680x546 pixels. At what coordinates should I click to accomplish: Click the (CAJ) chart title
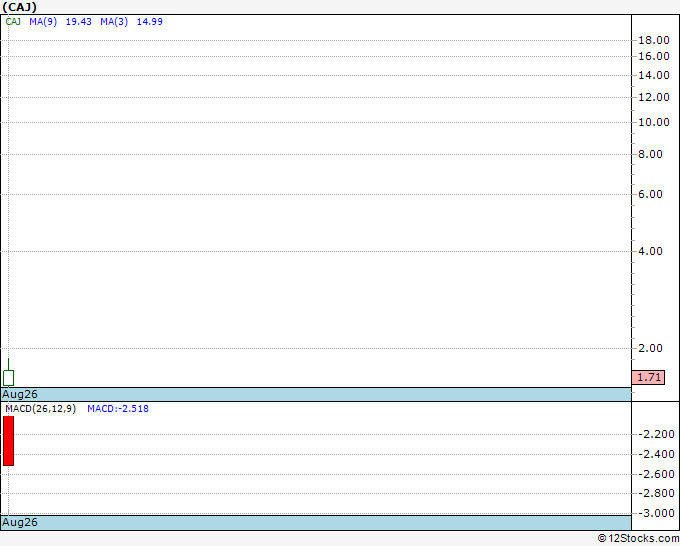click(20, 7)
